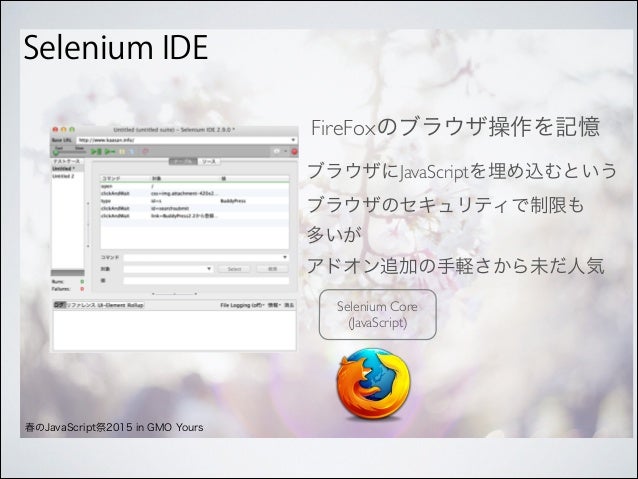638x479 pixels.
Task: Open the scheduler dropdown arrow beside clock icon
Action: (x=285, y=151)
